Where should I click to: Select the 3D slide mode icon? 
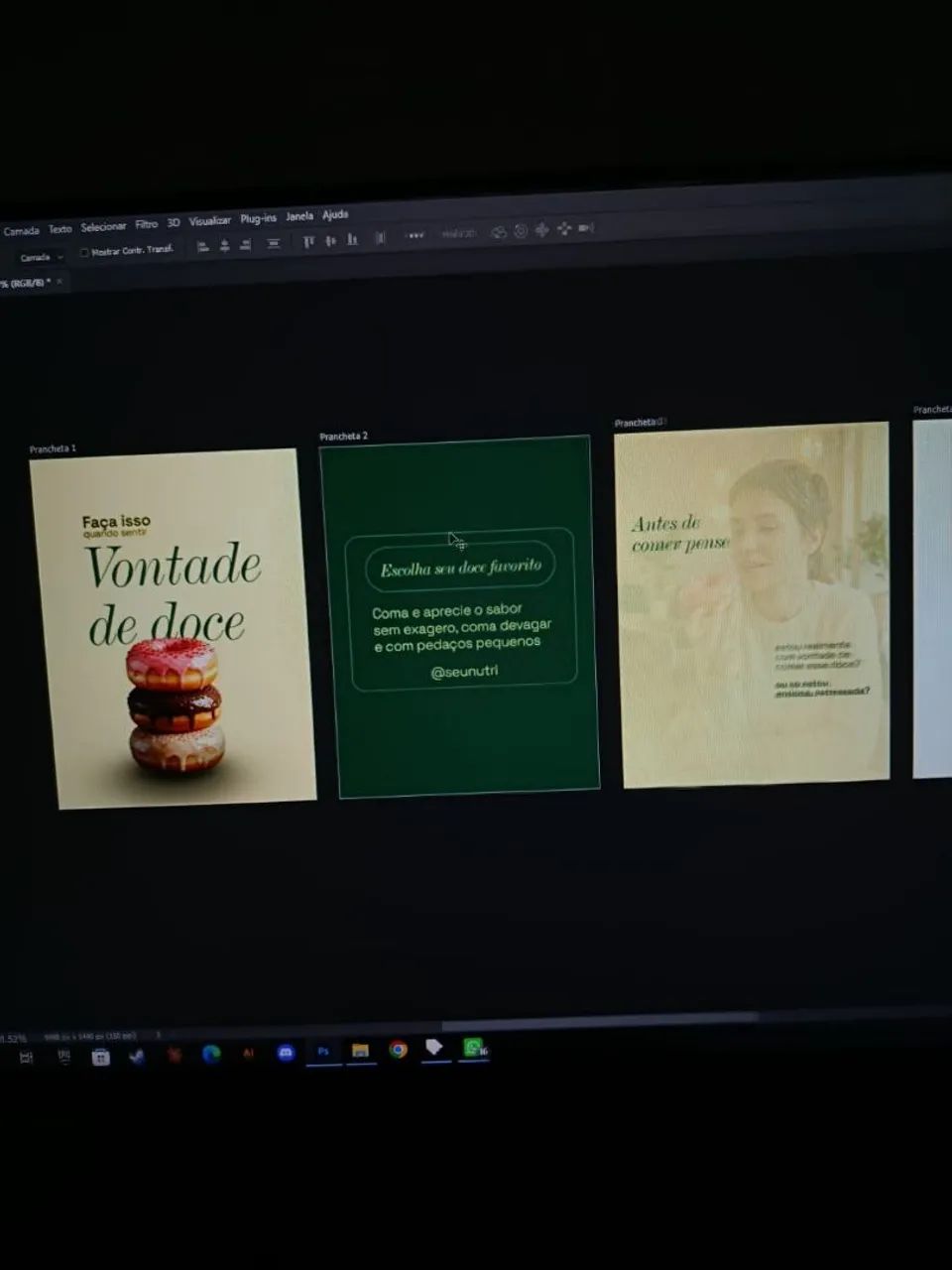coord(564,228)
